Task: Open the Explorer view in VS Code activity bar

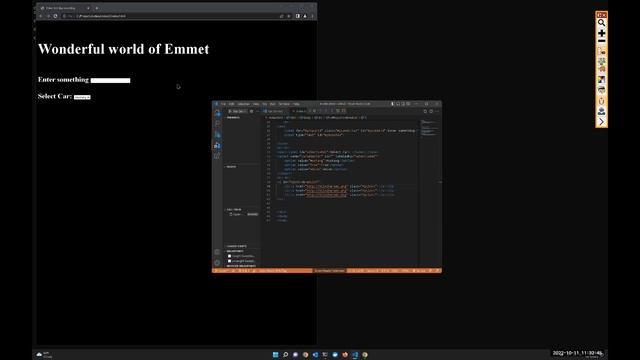Action: click(217, 113)
